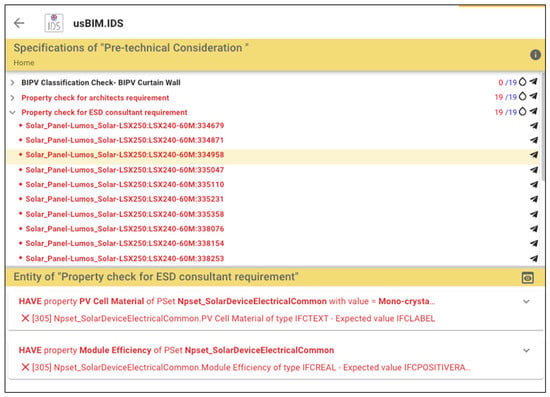
Task: Click the usBIM.IDS app logo
Action: click(54, 23)
